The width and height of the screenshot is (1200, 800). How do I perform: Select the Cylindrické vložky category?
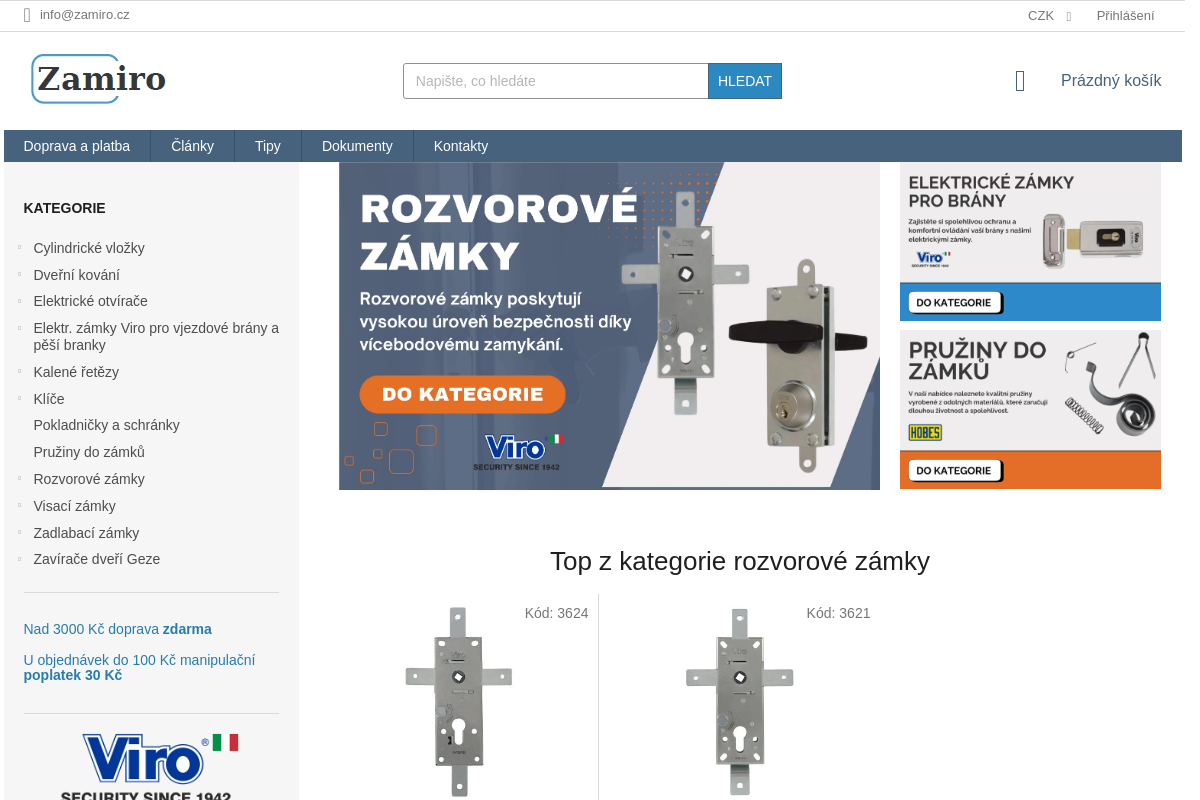(89, 248)
